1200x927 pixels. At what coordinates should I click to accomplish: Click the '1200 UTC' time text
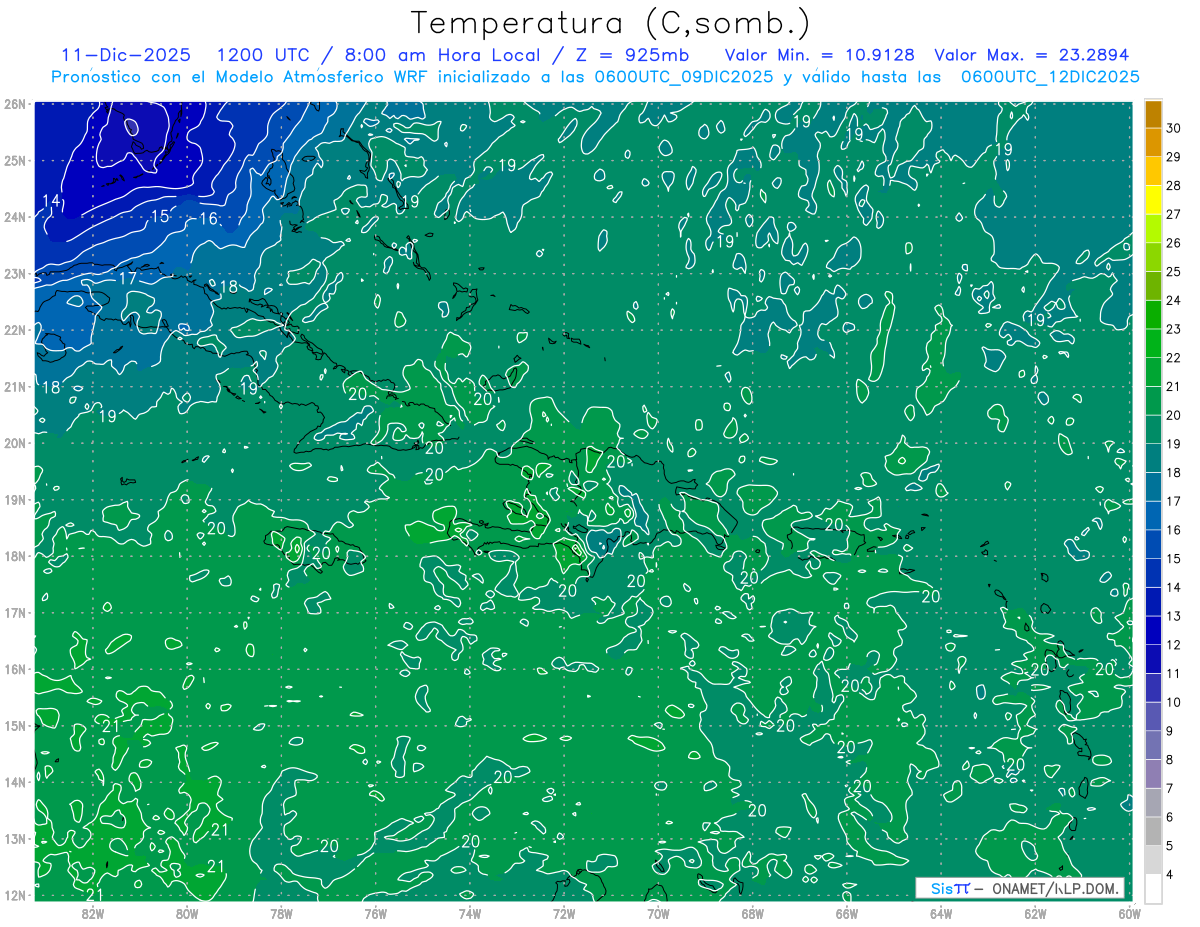264,55
